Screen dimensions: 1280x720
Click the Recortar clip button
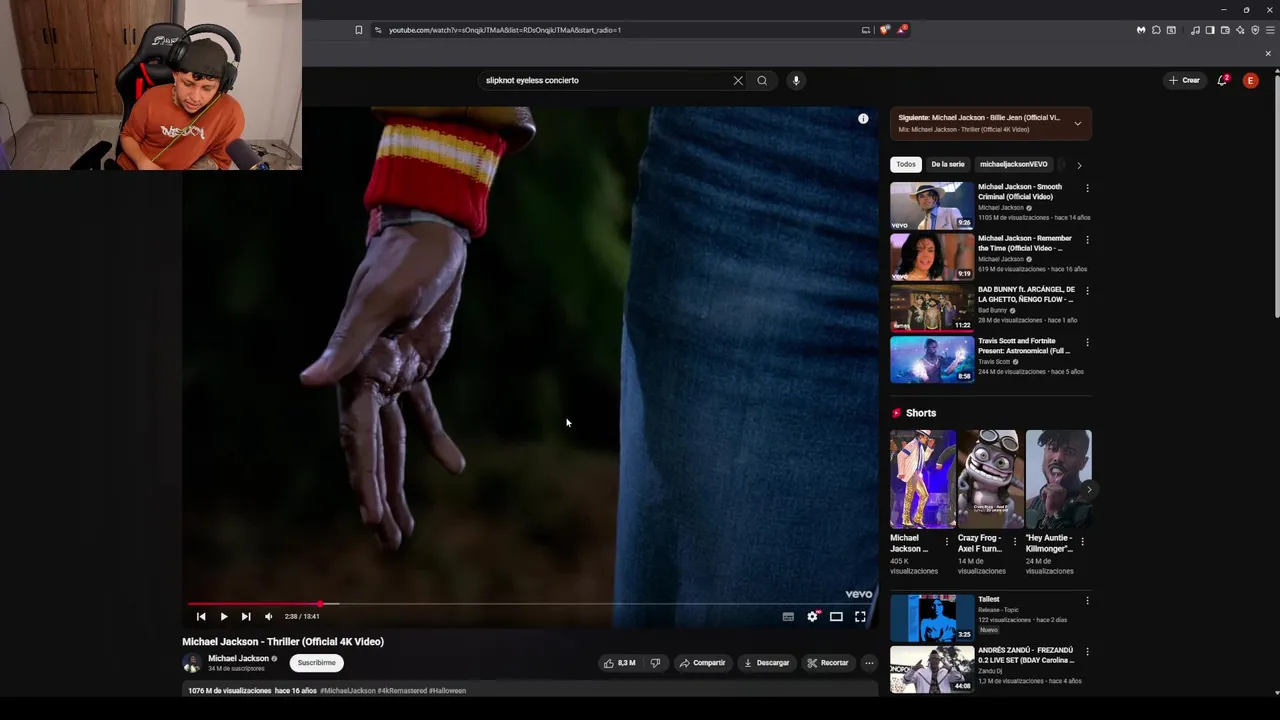coord(828,663)
